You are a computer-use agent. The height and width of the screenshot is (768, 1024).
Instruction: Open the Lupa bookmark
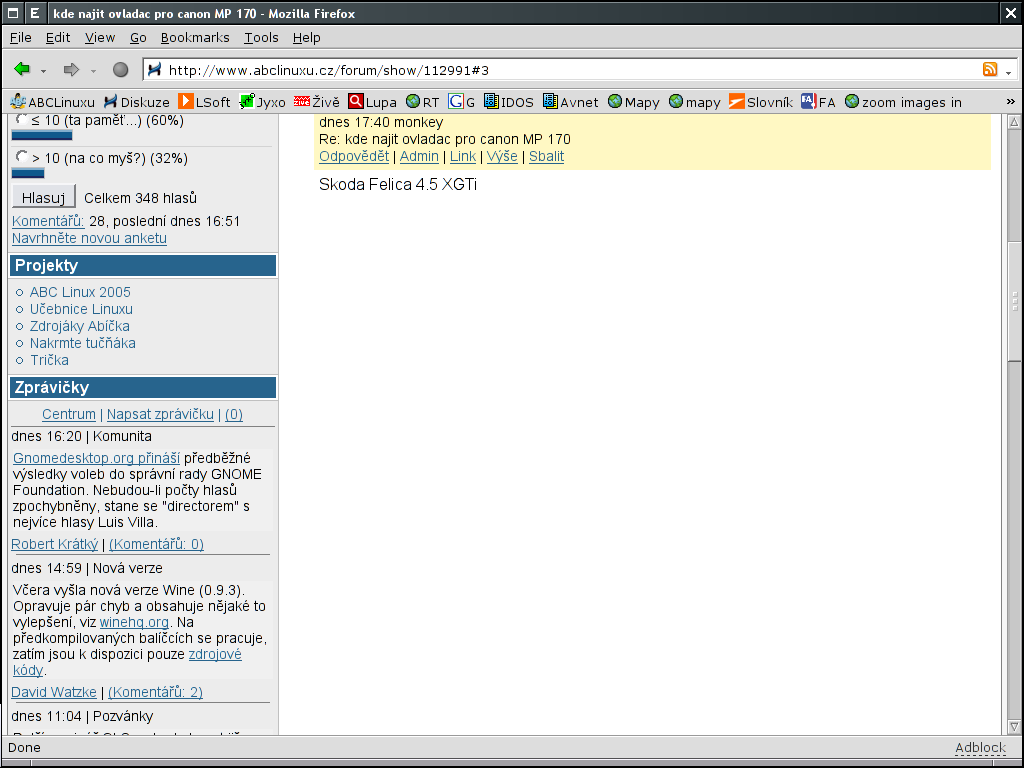pyautogui.click(x=372, y=102)
